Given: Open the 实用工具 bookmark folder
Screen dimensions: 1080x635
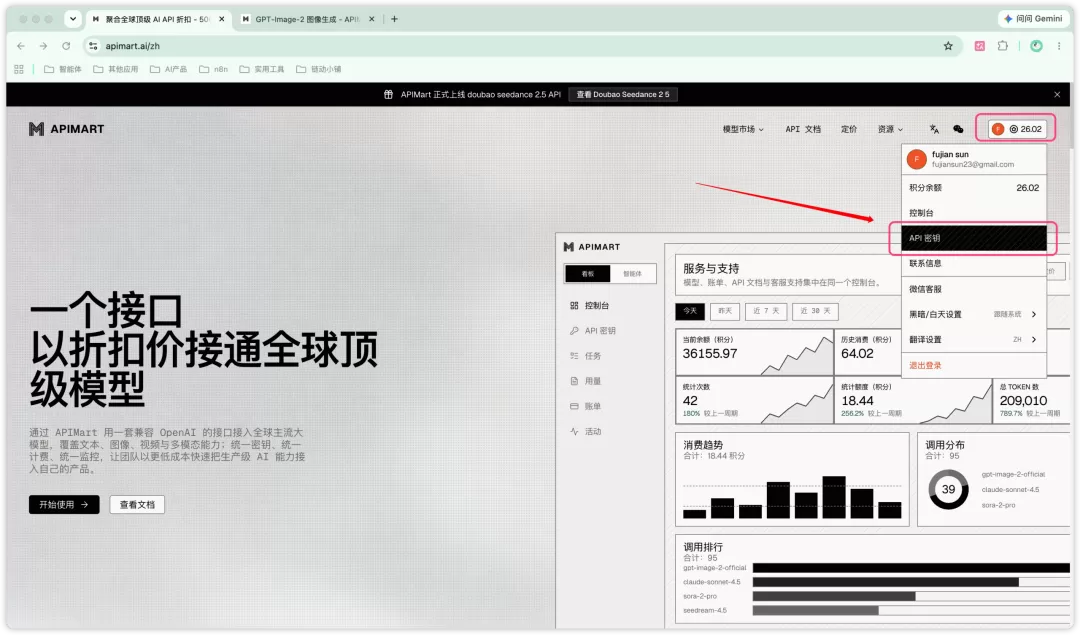Looking at the screenshot, I should click(x=262, y=69).
